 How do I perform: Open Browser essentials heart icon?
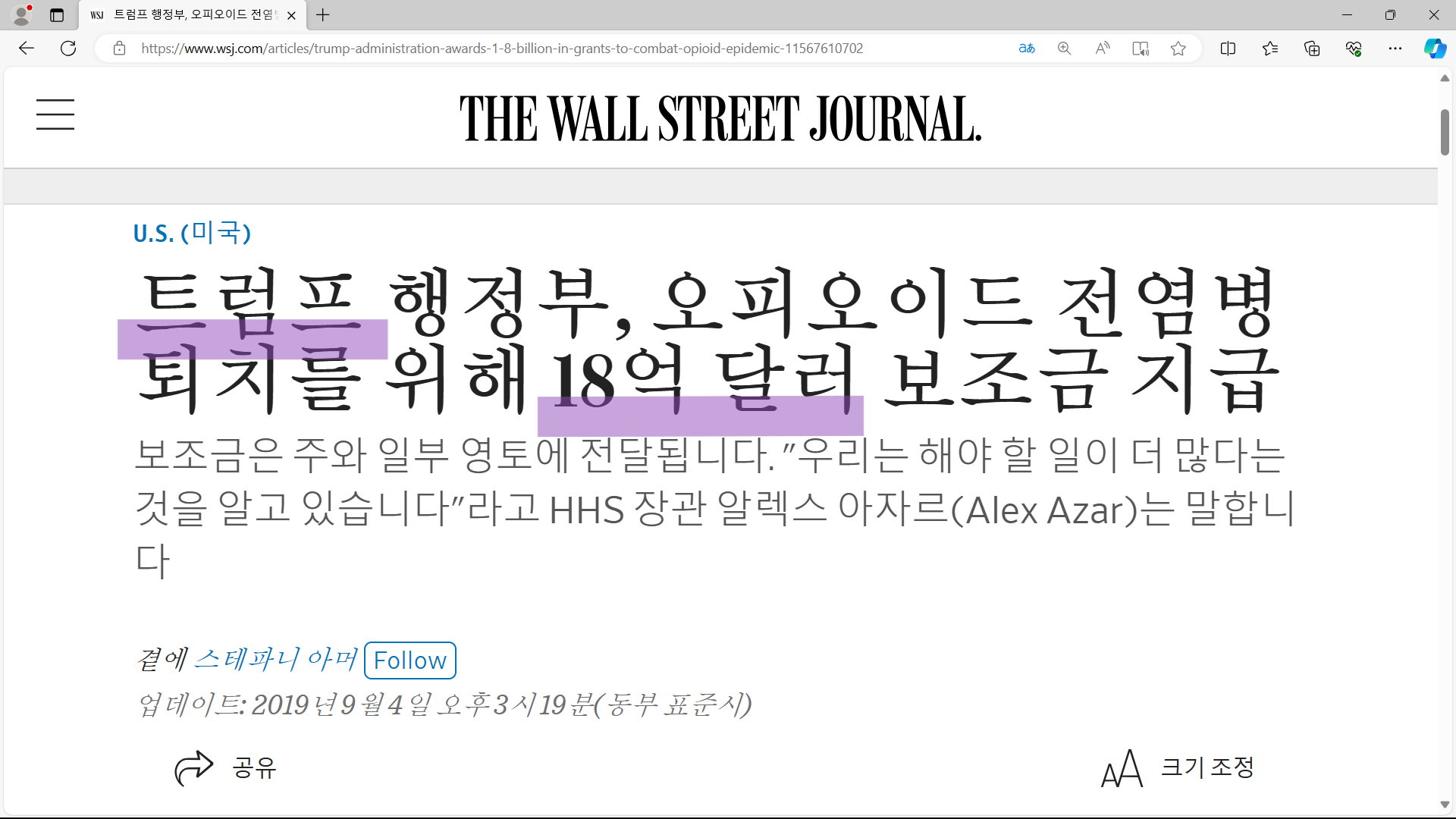pos(1354,49)
